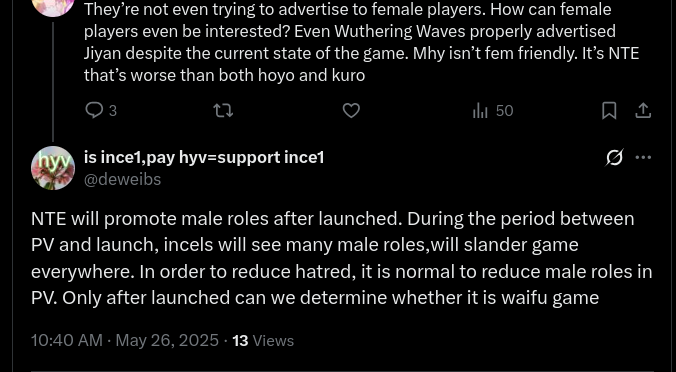The width and height of the screenshot is (676, 372).
Task: Open replies via the speech bubble icon
Action: coord(93,111)
